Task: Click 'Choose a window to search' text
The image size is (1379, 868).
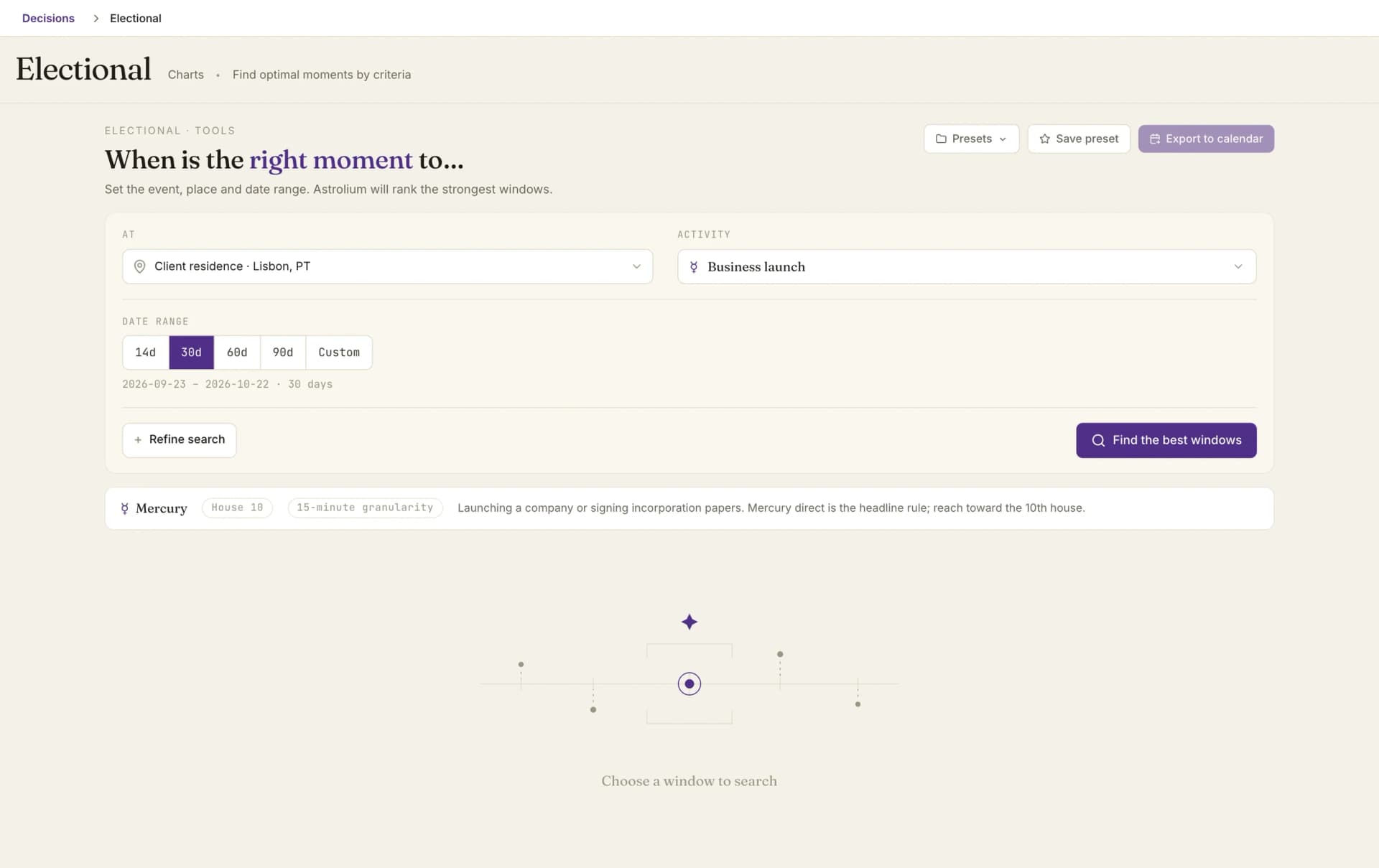Action: pyautogui.click(x=689, y=780)
